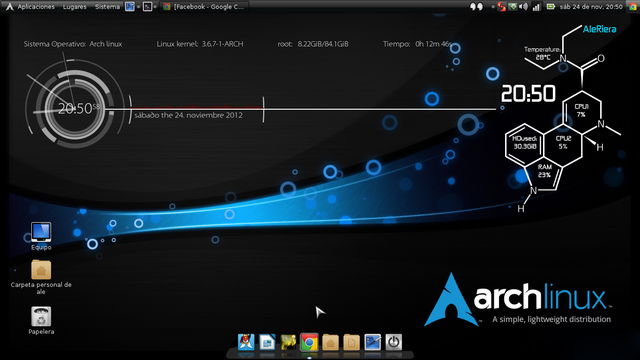Viewport: 640px width, 360px height.
Task: Click the 'sábado the 24. noviembre 2012' date
Action: [188, 115]
